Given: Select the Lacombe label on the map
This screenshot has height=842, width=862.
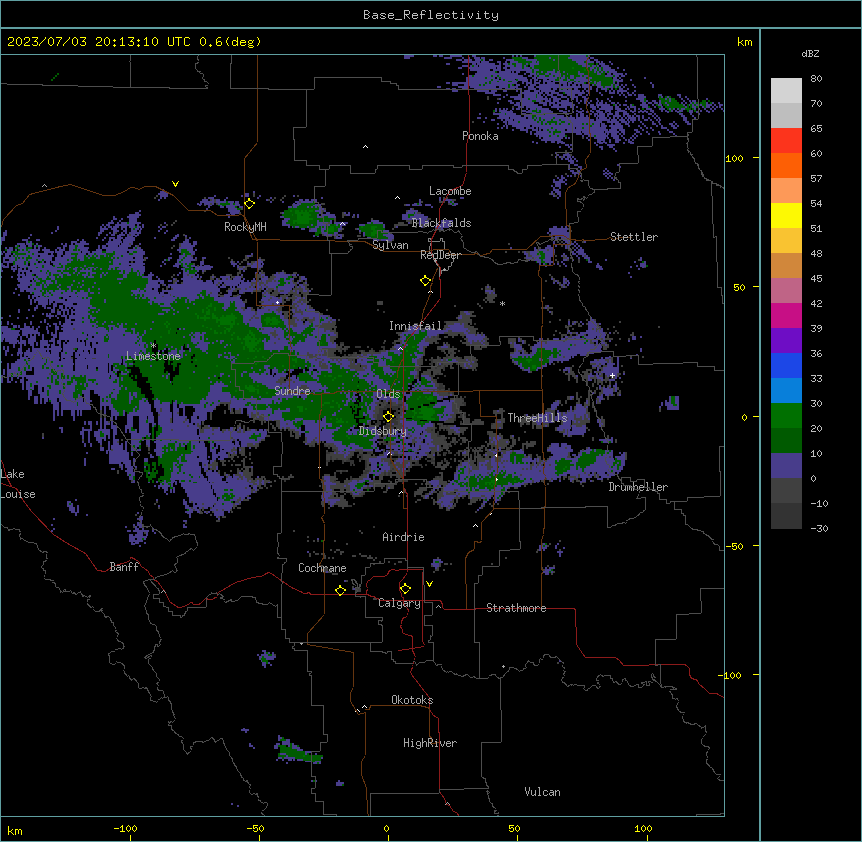Looking at the screenshot, I should 450,191.
